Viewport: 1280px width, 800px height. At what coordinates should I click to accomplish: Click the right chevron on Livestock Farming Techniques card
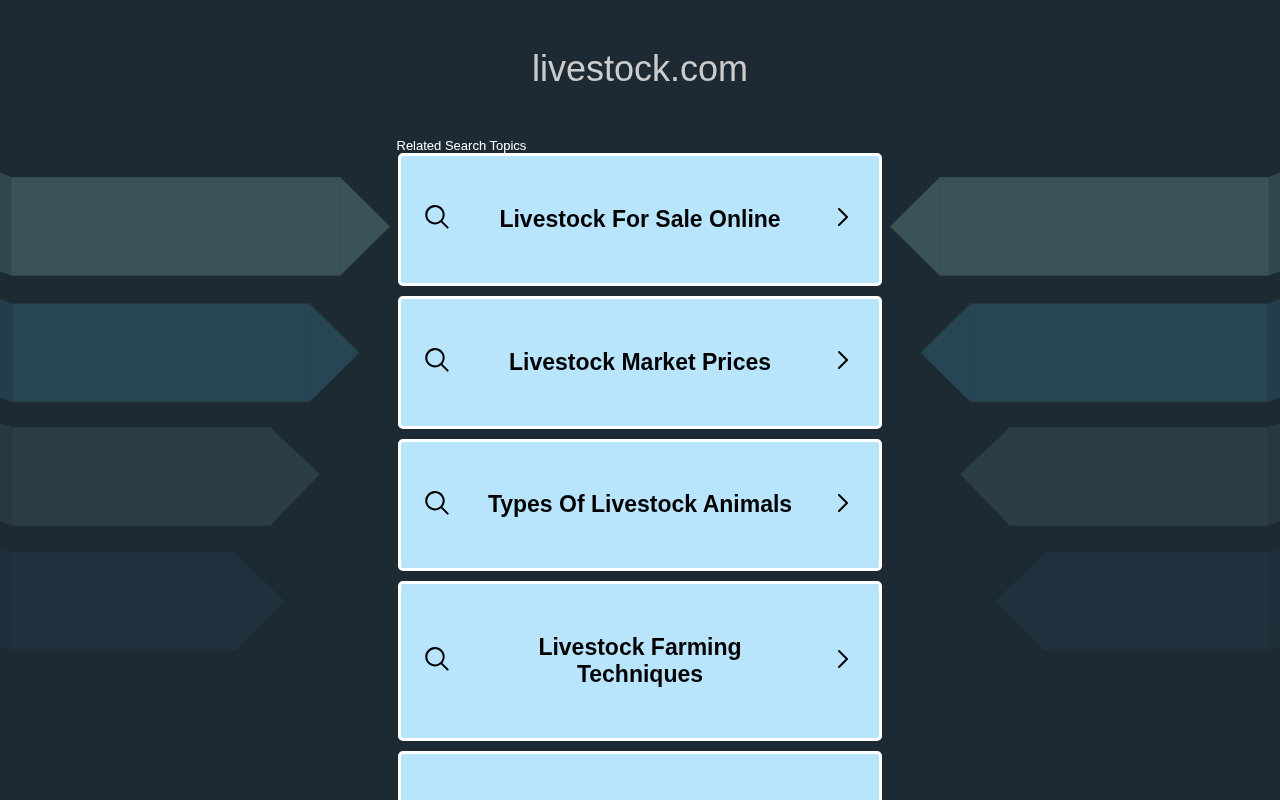click(843, 659)
